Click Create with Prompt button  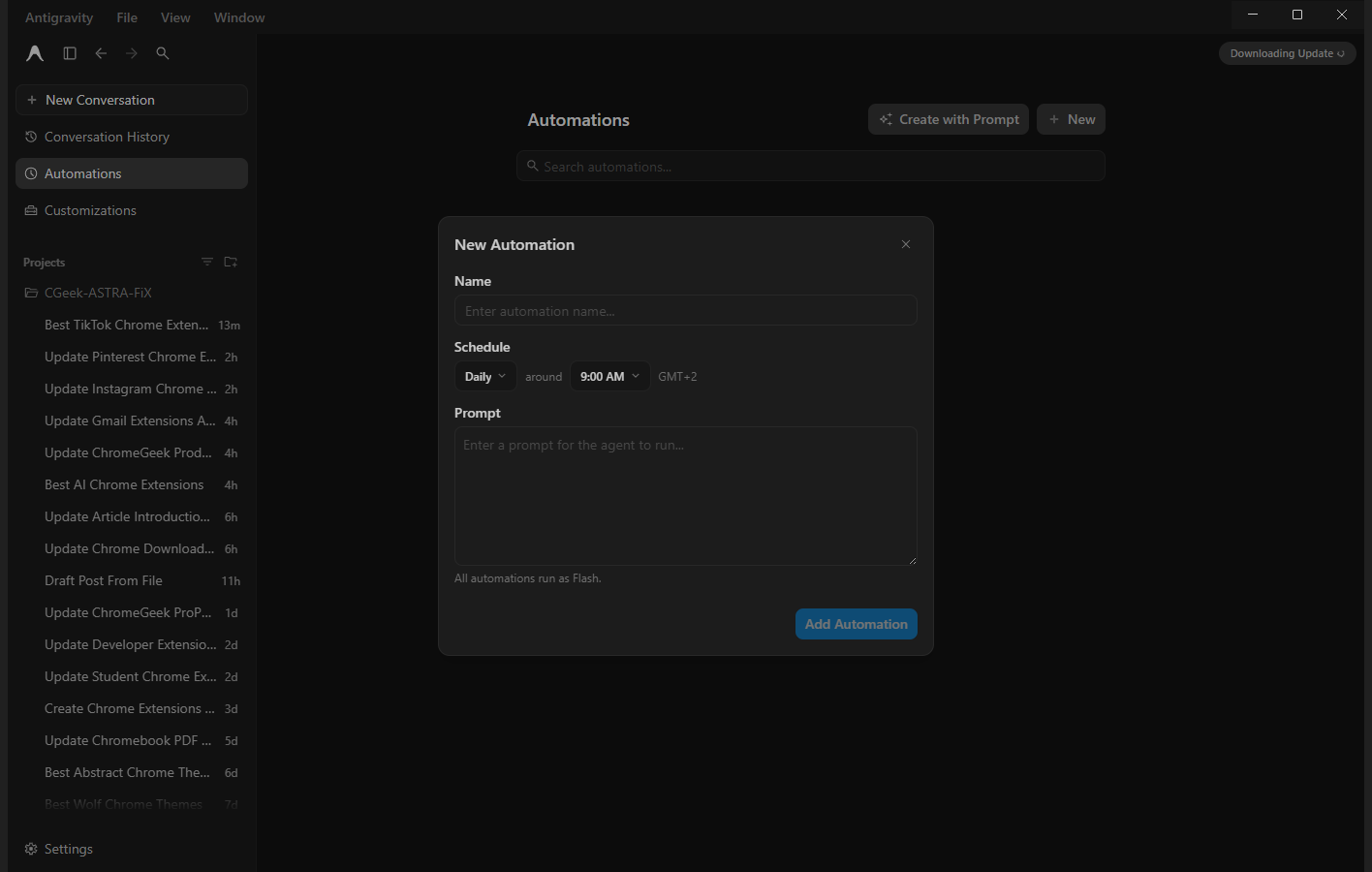tap(949, 119)
